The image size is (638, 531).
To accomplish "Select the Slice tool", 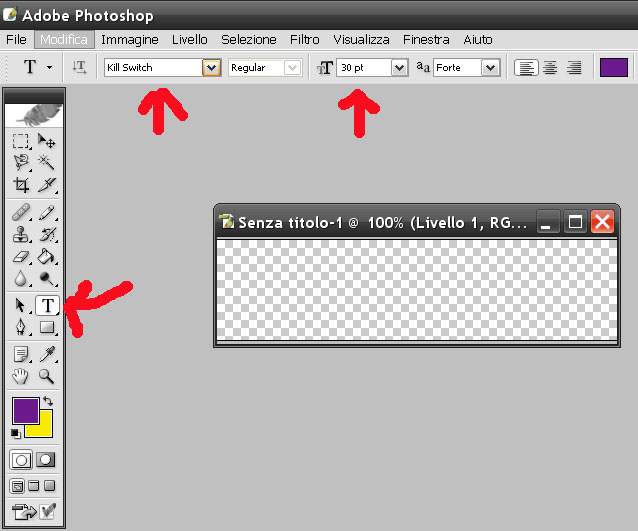I will (46, 185).
